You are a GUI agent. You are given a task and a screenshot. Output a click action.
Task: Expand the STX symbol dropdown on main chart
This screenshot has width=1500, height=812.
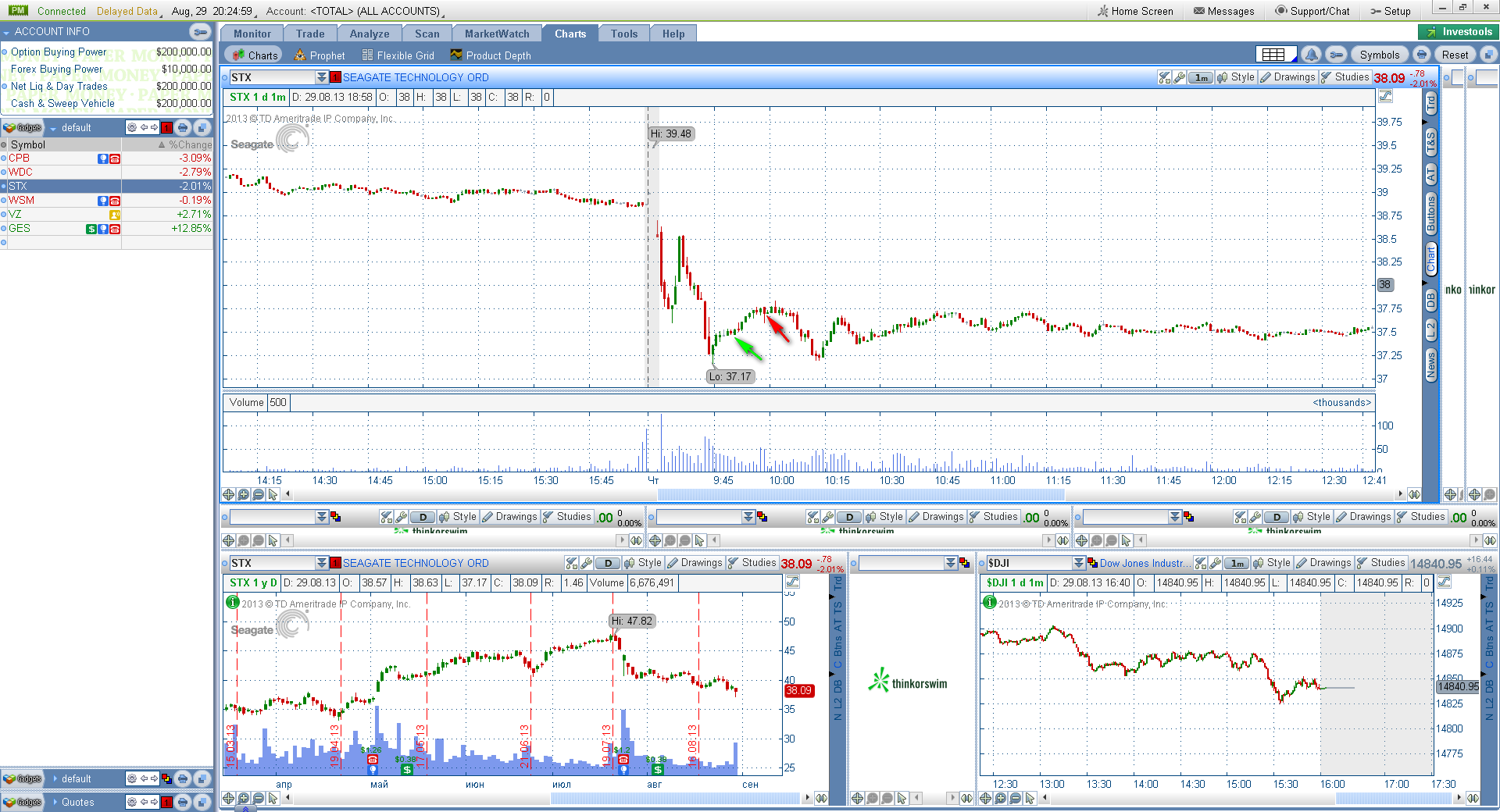[321, 77]
